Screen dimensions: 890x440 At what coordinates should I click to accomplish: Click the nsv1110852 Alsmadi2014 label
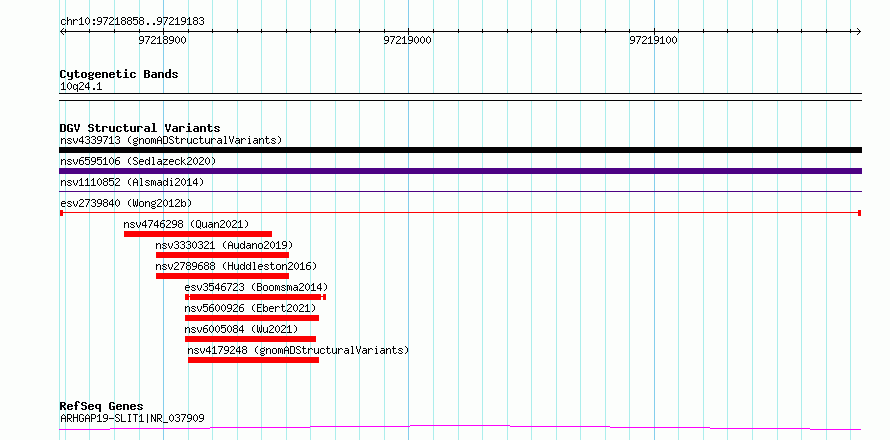132,182
